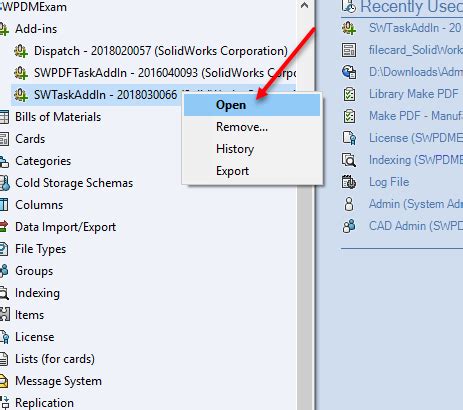Click the Message System icon
The width and height of the screenshot is (463, 410).
pyautogui.click(x=4, y=381)
